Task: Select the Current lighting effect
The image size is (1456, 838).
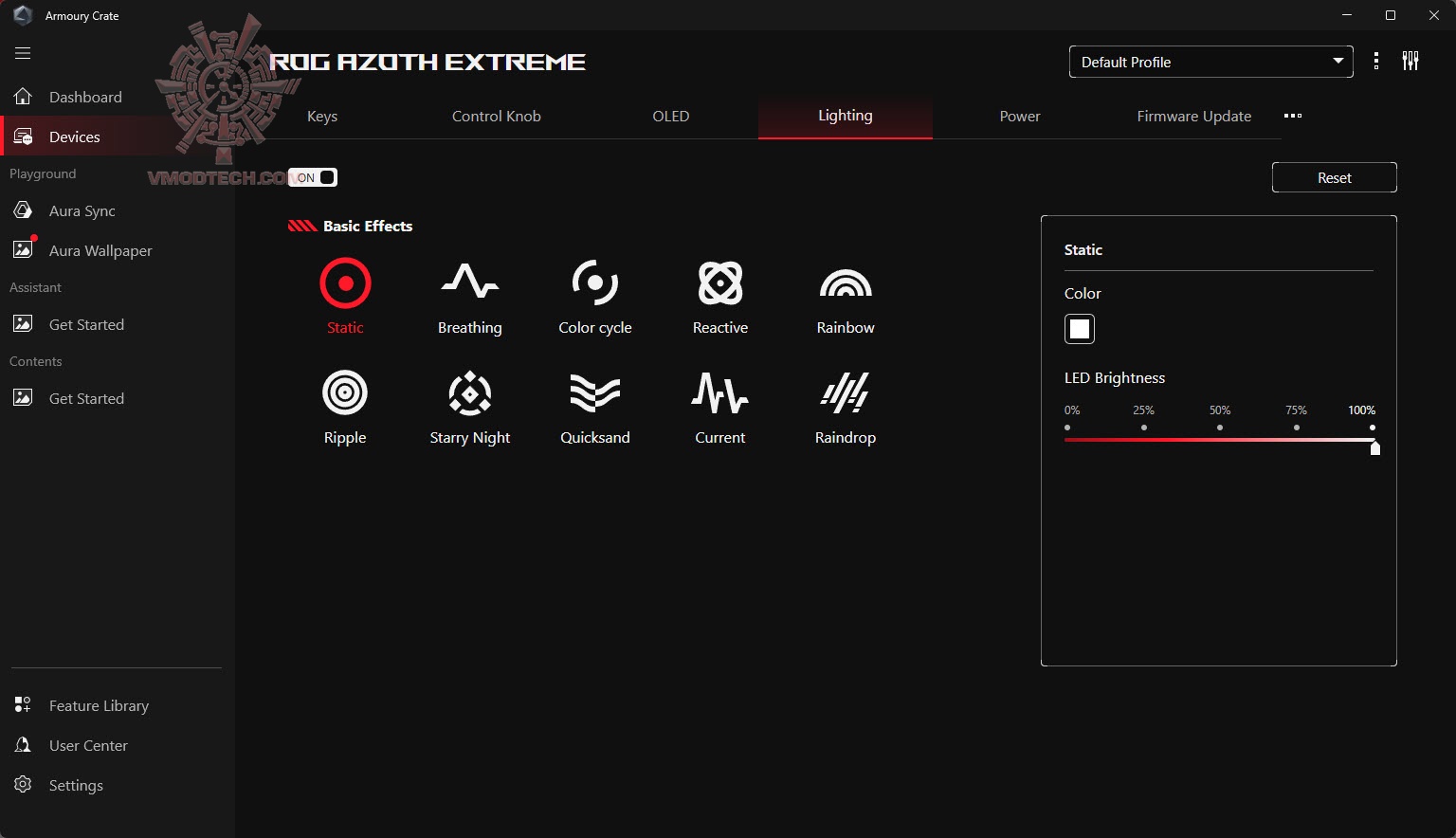Action: [x=720, y=407]
